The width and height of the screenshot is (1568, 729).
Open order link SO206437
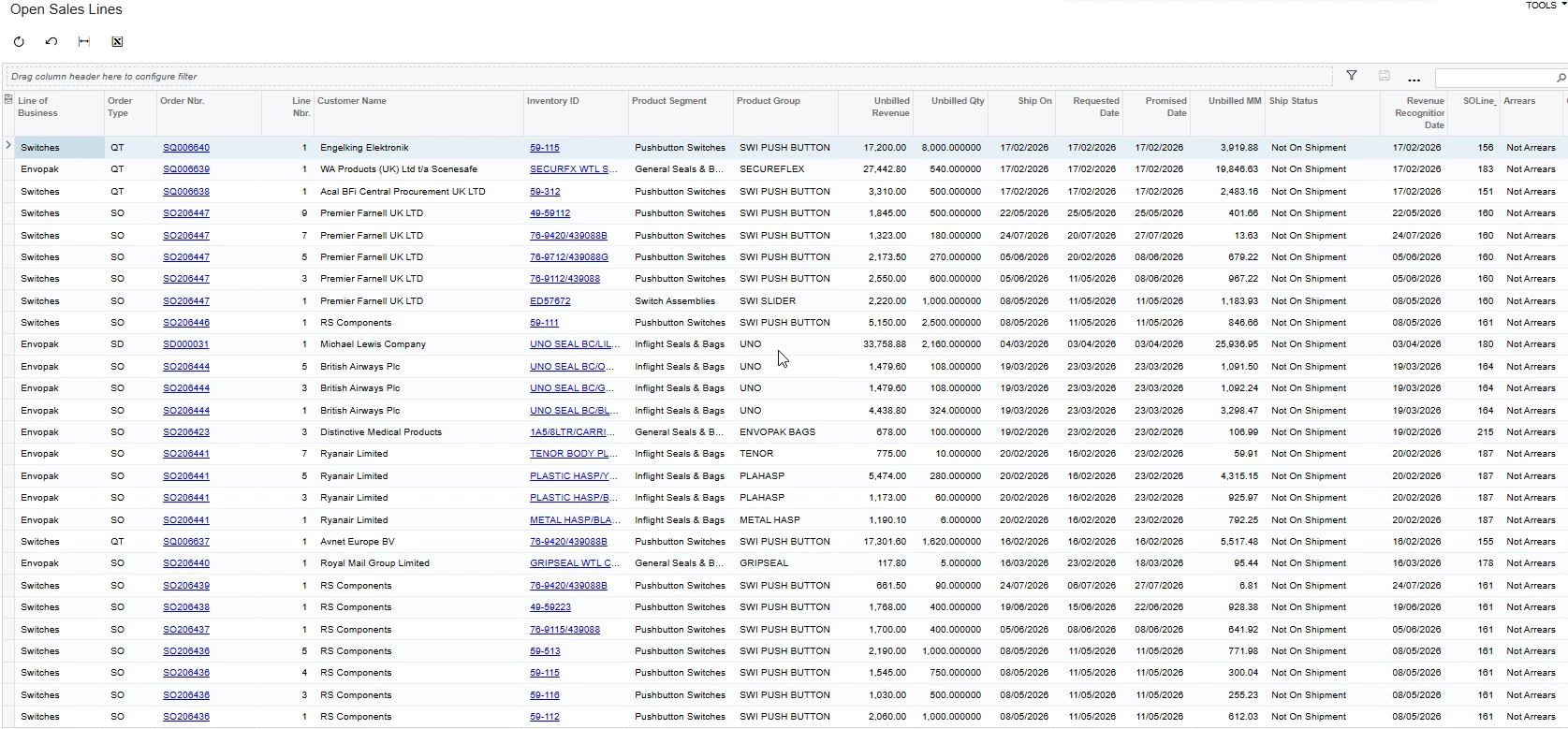186,630
